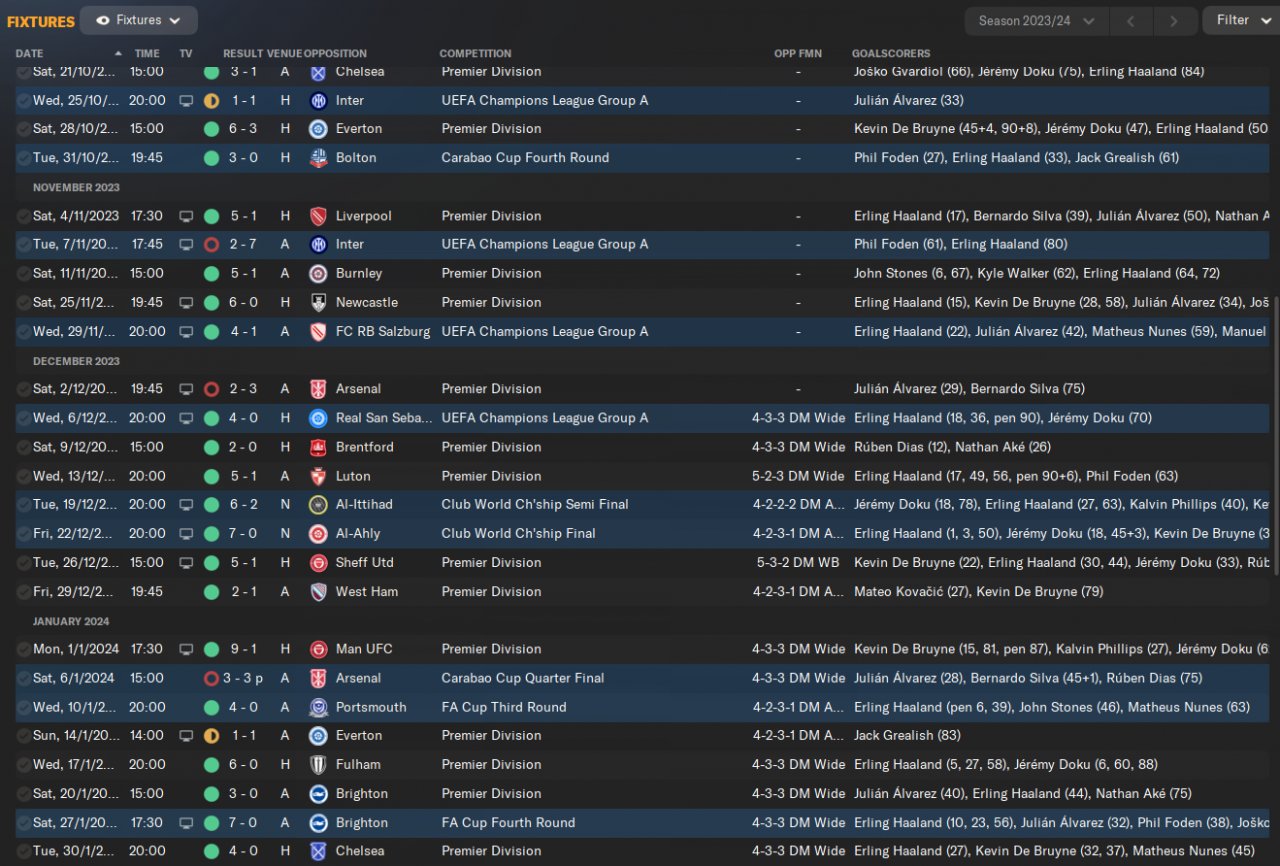
Task: Click the TV icon in the Man UFC row
Action: [186, 649]
